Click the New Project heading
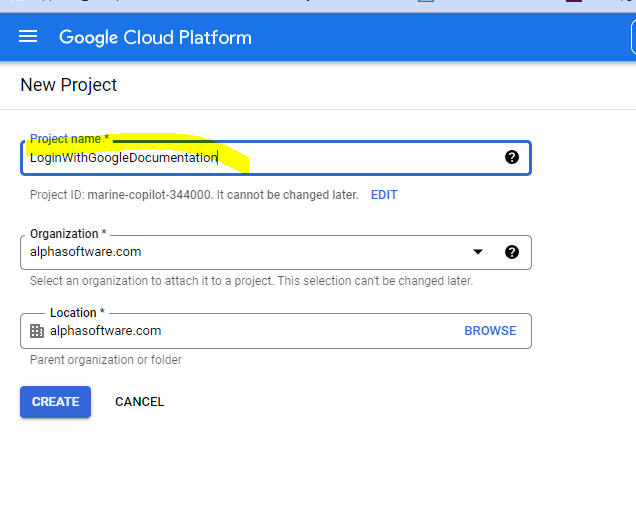The image size is (636, 520). 69,85
